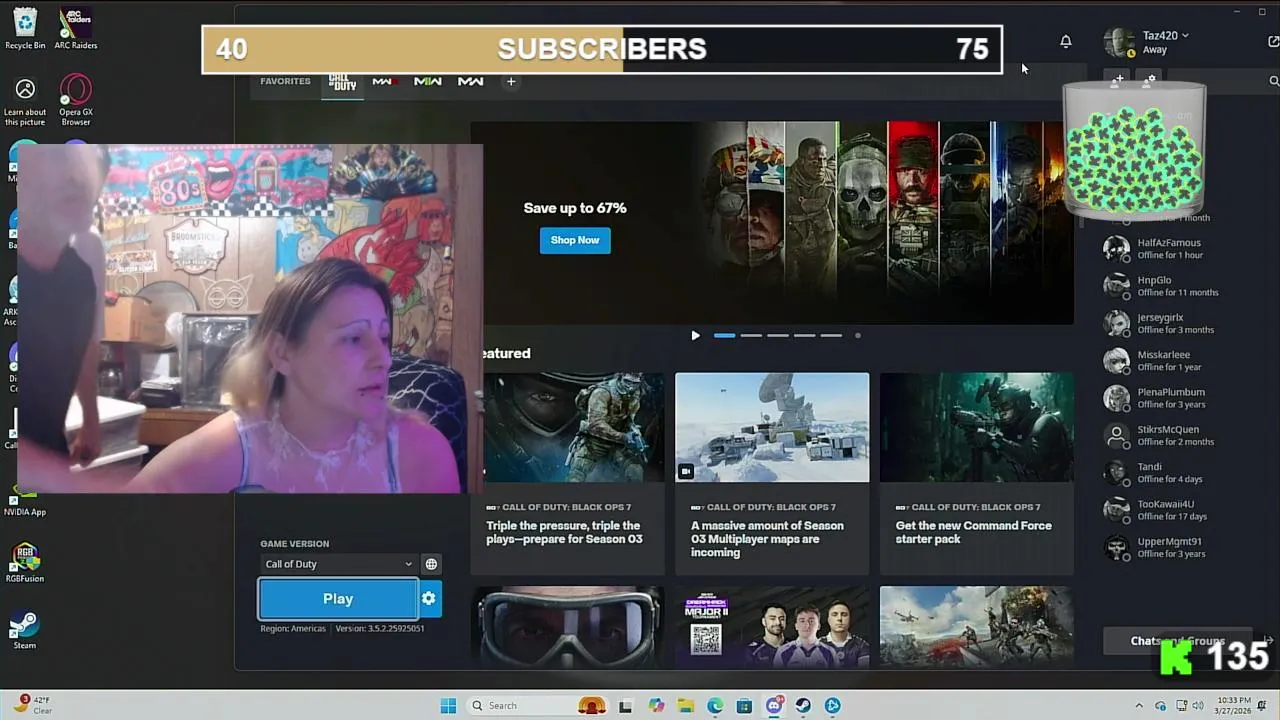Open the notifications bell

[x=1066, y=41]
